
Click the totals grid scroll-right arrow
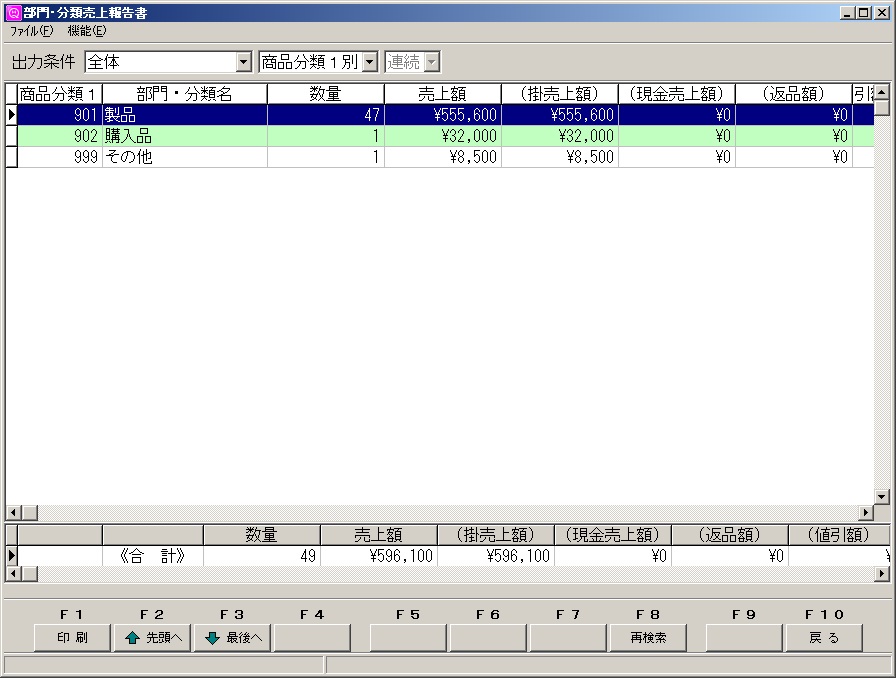[x=882, y=573]
